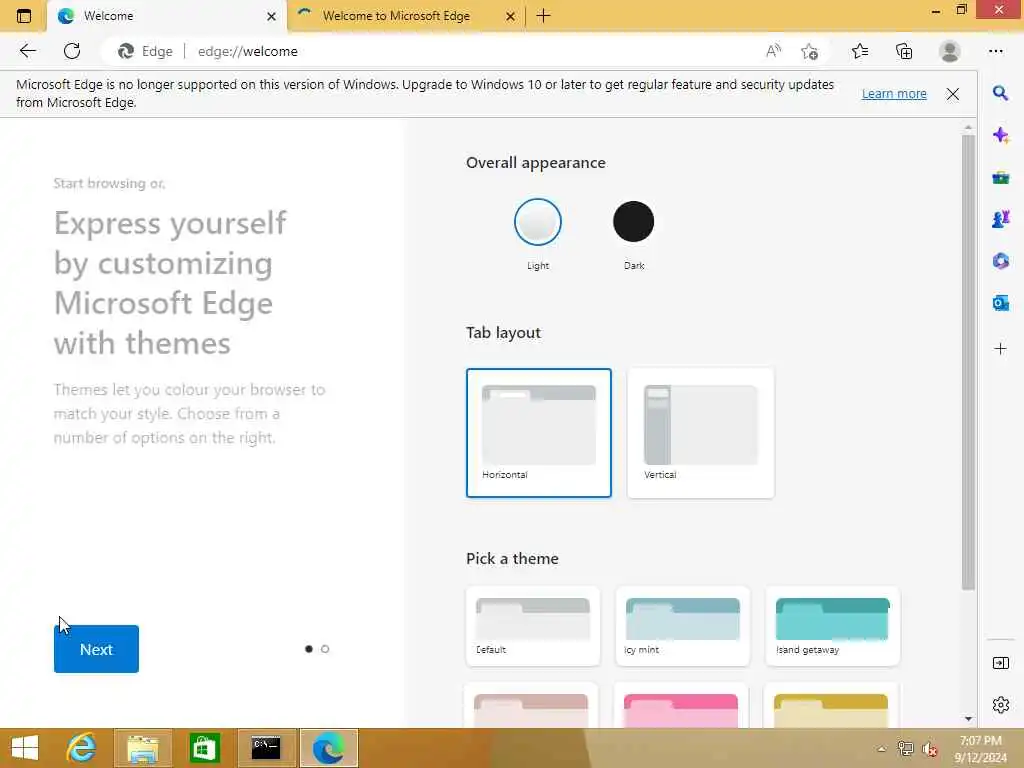The width and height of the screenshot is (1024, 768).
Task: Open File Explorer from taskbar
Action: point(144,748)
